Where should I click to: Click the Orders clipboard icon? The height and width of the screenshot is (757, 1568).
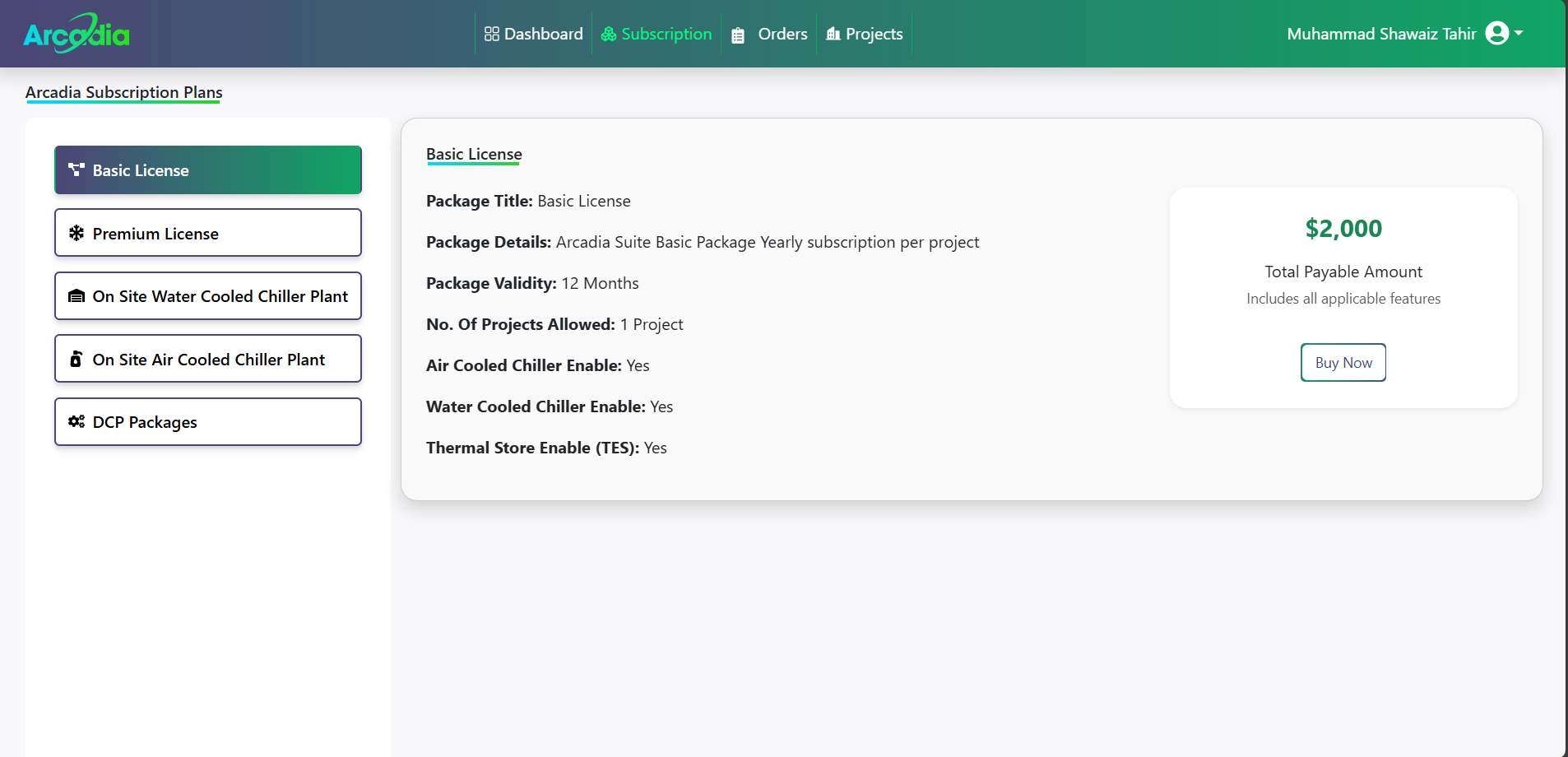(x=738, y=35)
